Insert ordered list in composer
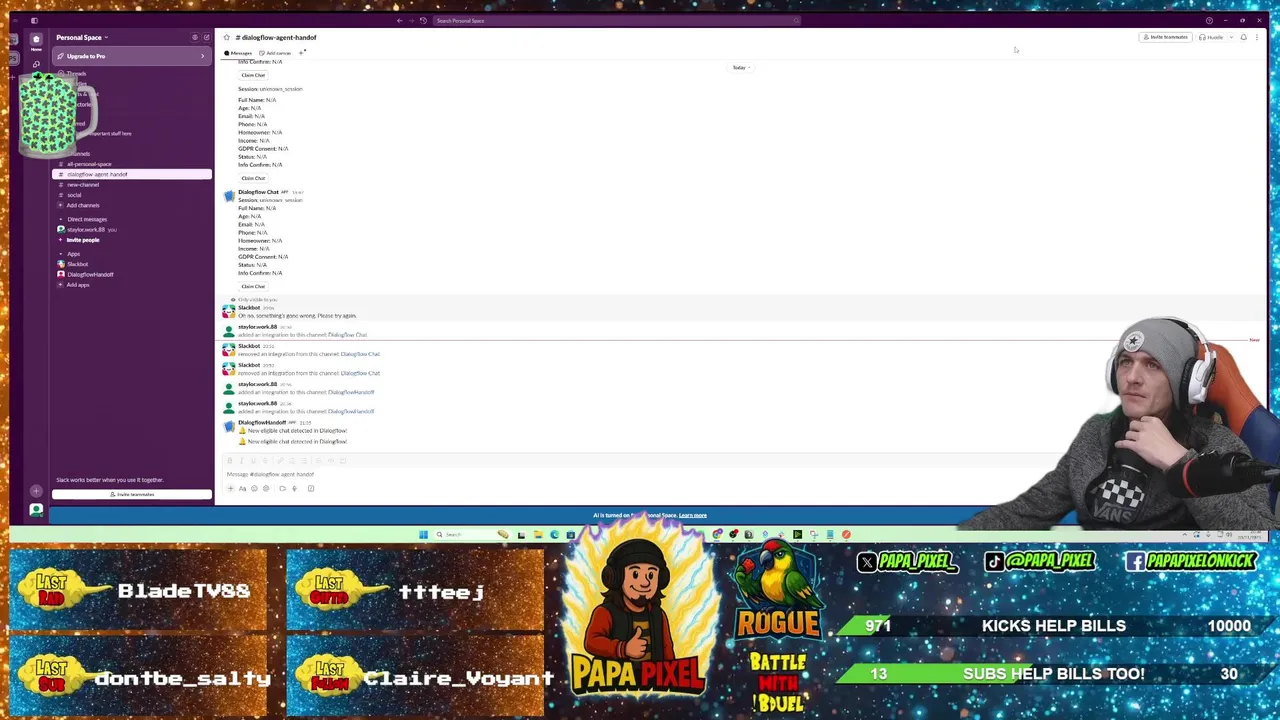1280x720 pixels. (x=292, y=461)
